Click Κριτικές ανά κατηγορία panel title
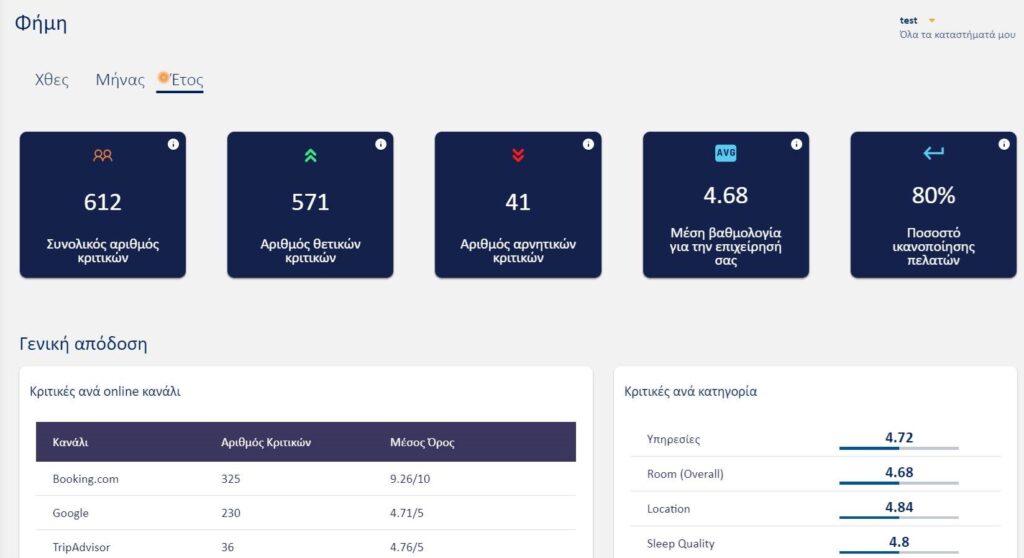This screenshot has width=1024, height=558. tap(690, 391)
